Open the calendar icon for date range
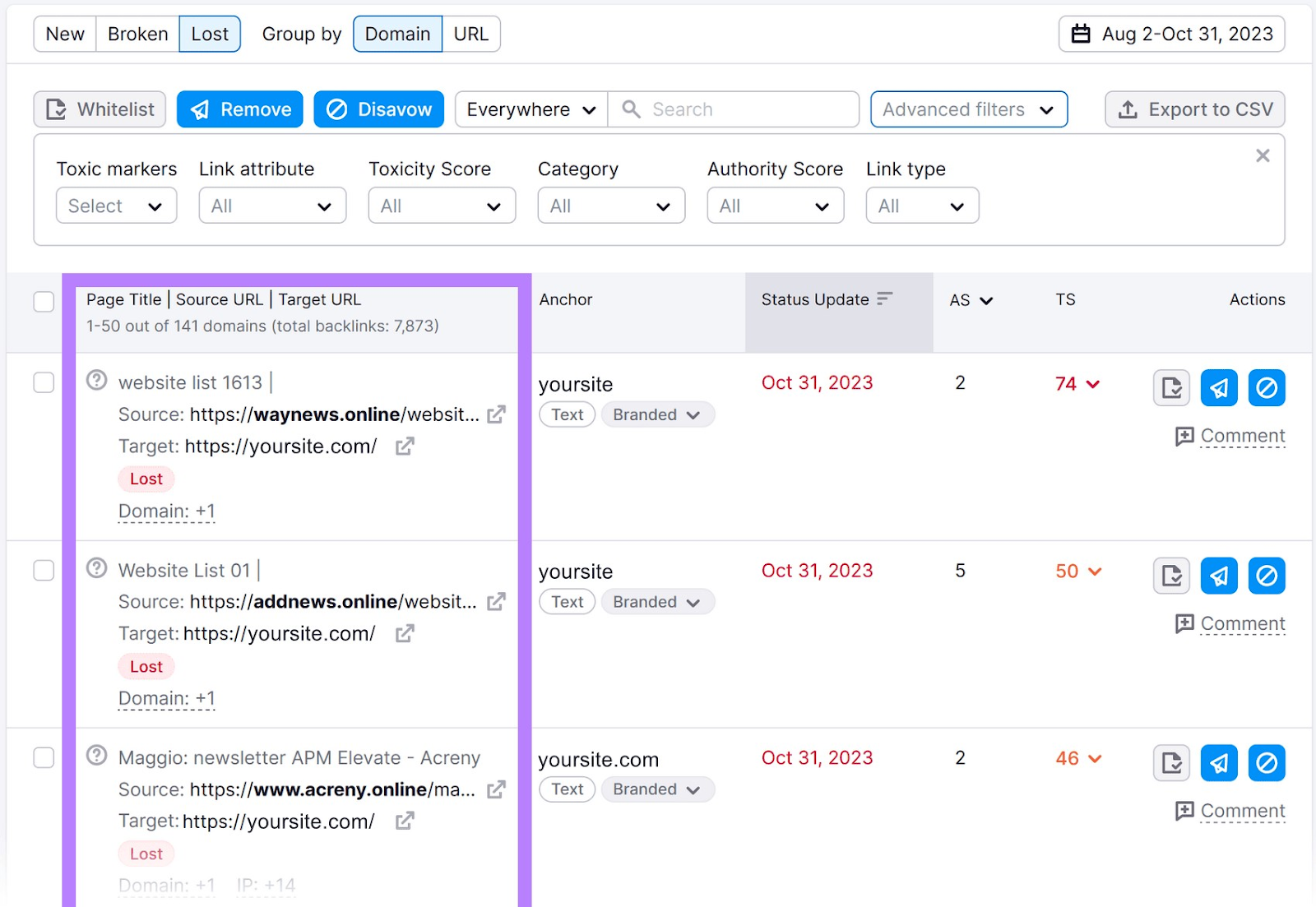Image resolution: width=1316 pixels, height=907 pixels. [1082, 34]
